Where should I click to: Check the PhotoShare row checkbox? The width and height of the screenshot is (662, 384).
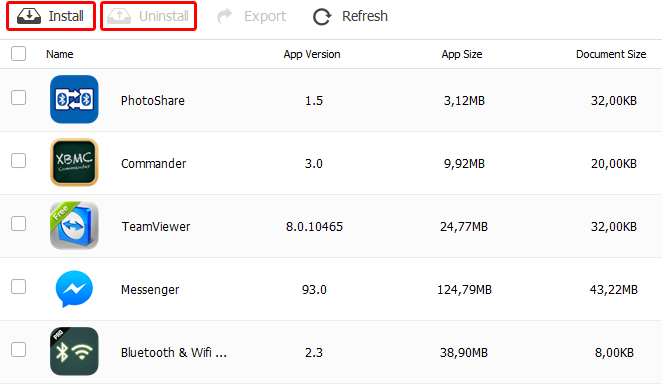(19, 97)
